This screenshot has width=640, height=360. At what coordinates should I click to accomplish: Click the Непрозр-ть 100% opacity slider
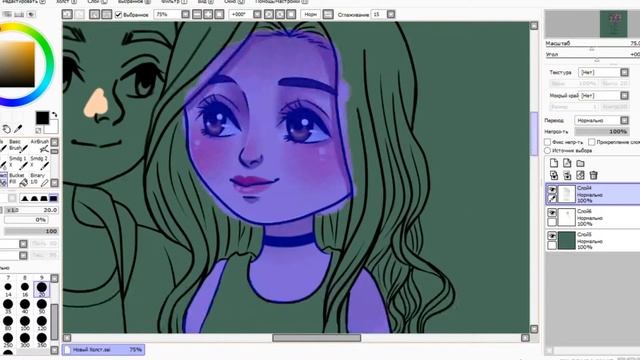(x=602, y=131)
